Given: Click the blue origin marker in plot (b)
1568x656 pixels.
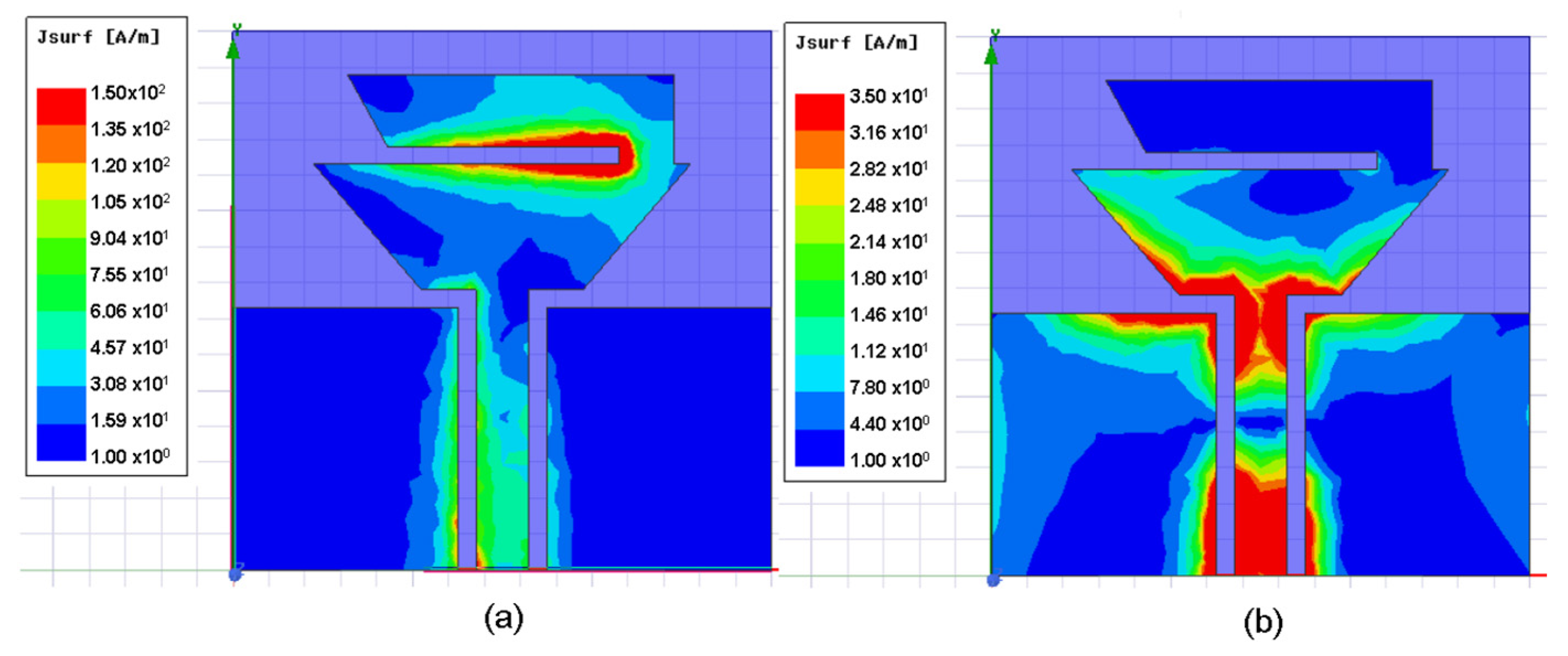Looking at the screenshot, I should [994, 579].
